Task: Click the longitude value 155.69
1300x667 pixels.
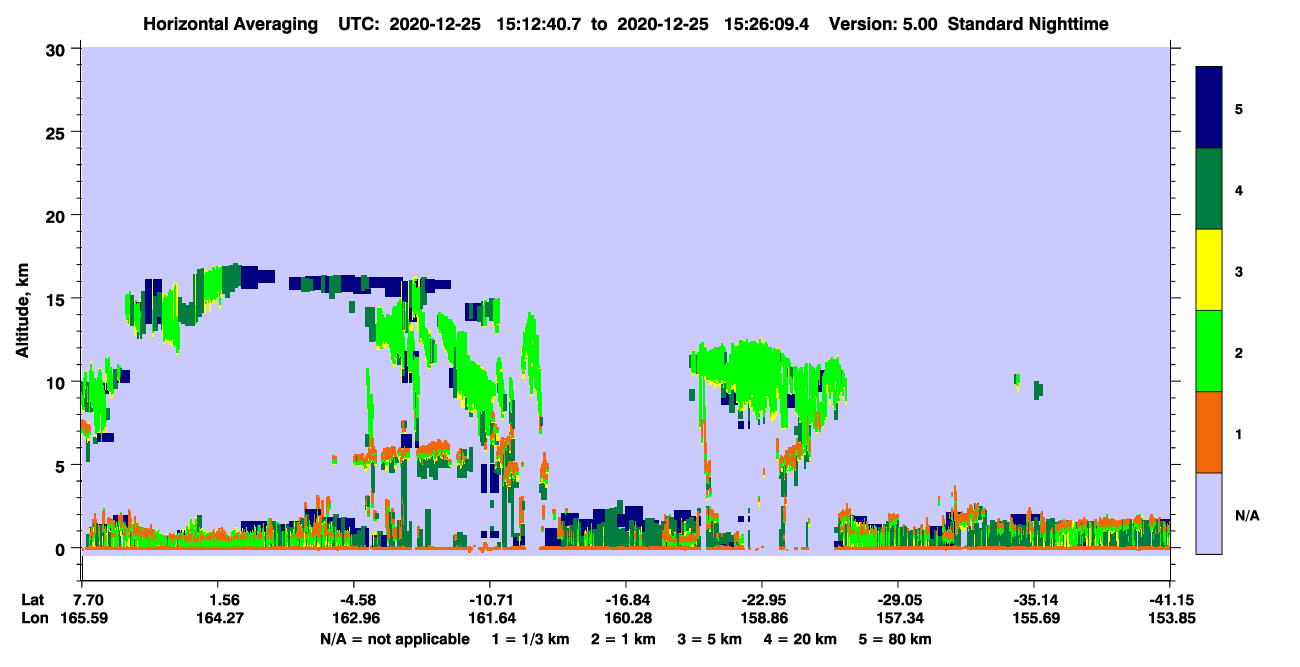Action: tap(1036, 618)
